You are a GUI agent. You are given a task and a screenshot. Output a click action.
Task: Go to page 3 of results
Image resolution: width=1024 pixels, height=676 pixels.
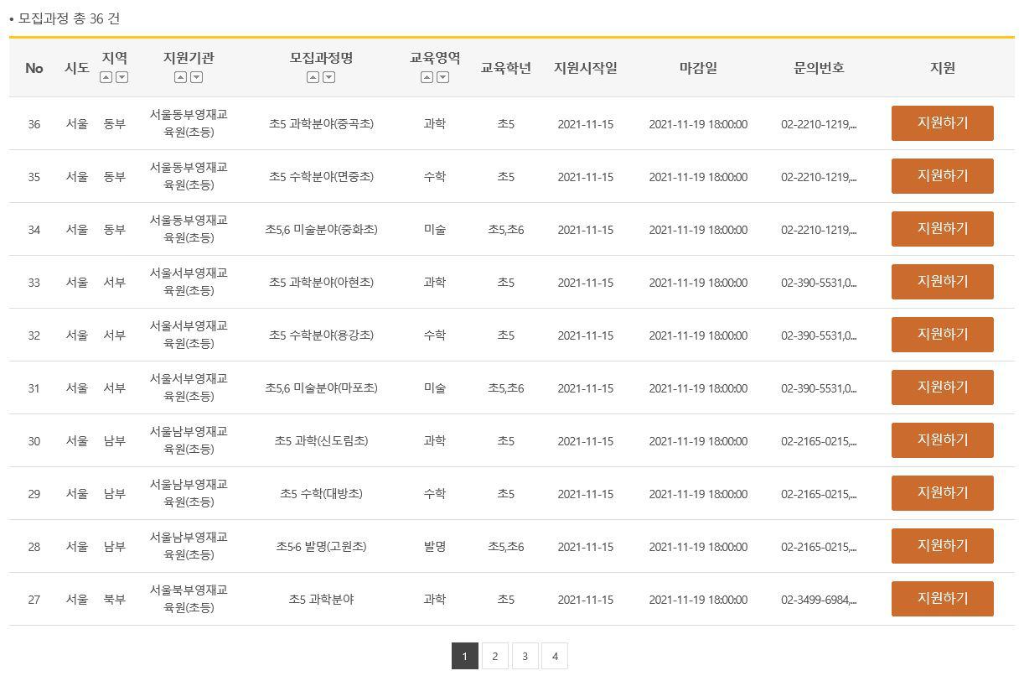pos(525,656)
